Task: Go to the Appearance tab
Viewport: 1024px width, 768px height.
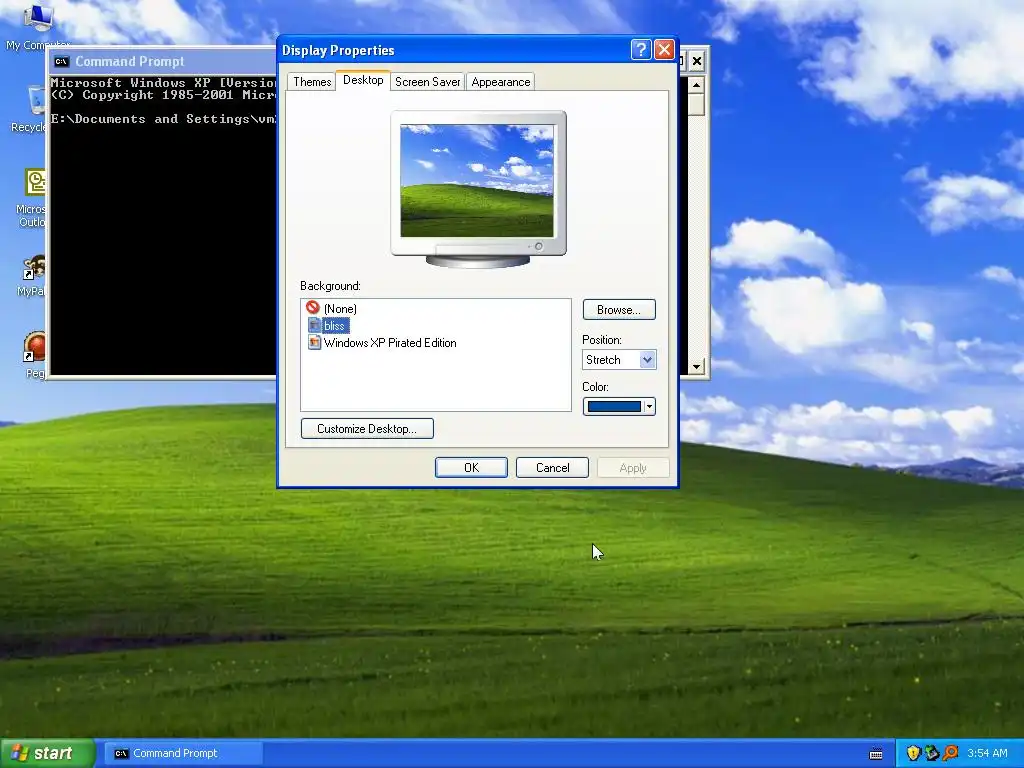Action: pyautogui.click(x=501, y=82)
